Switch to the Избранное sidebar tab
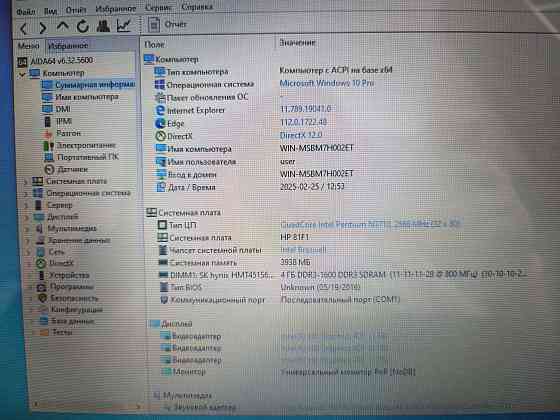560x420 pixels. point(68,45)
